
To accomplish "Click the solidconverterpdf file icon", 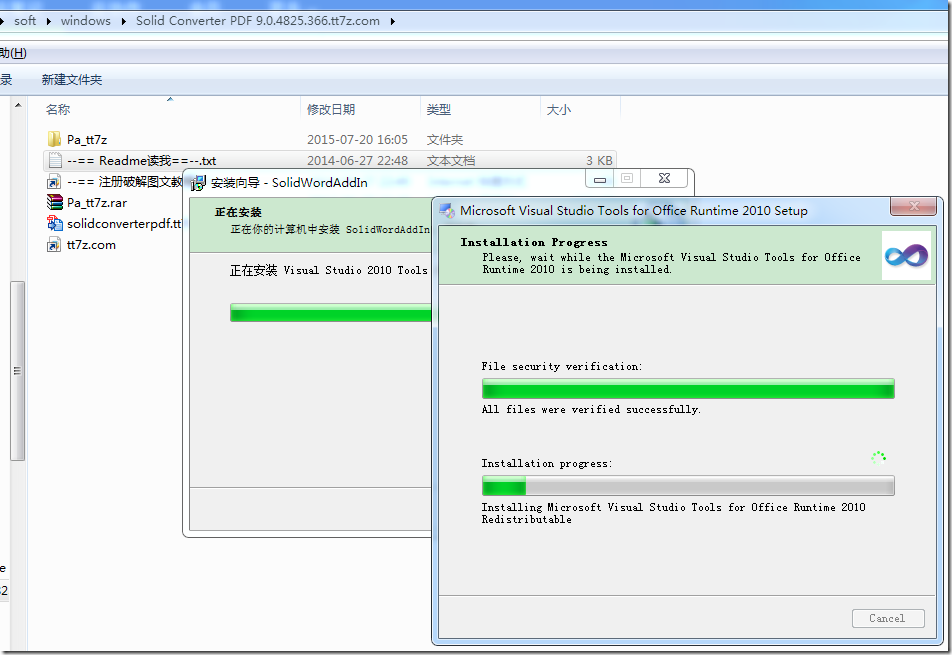I will pos(55,223).
